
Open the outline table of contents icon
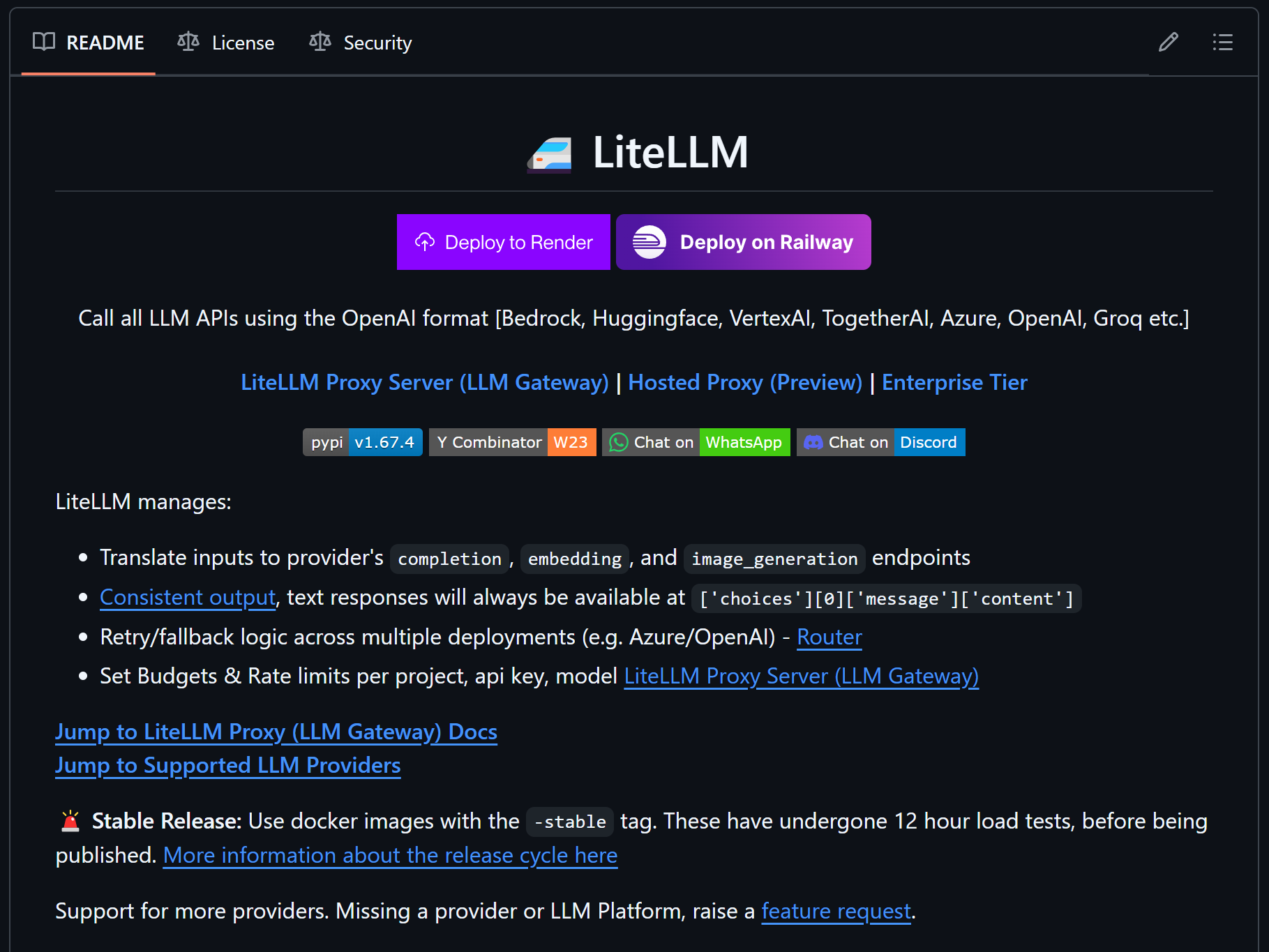[1223, 43]
